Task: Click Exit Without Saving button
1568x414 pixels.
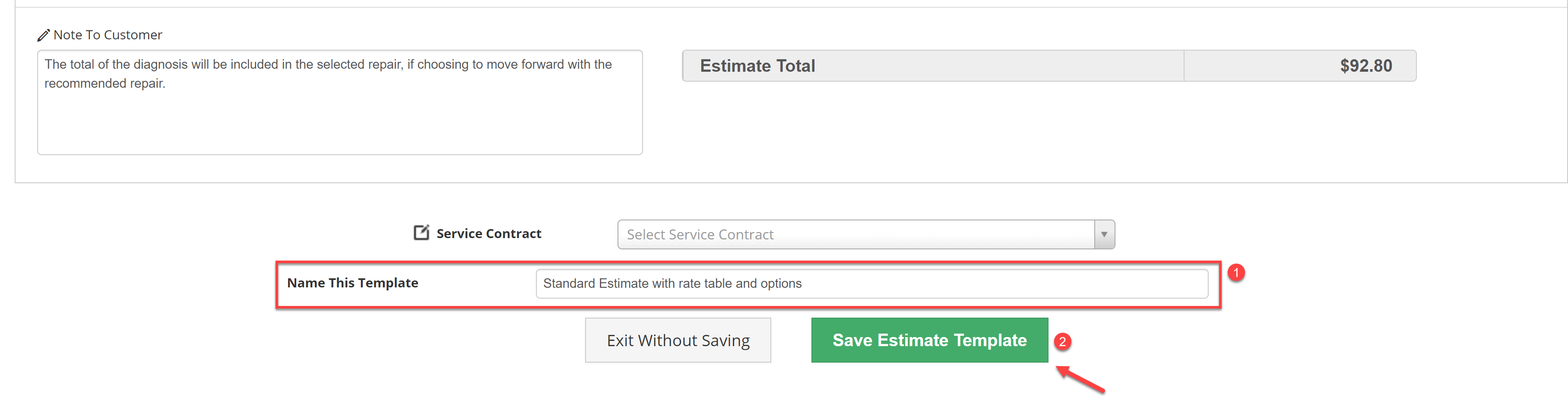Action: click(678, 341)
